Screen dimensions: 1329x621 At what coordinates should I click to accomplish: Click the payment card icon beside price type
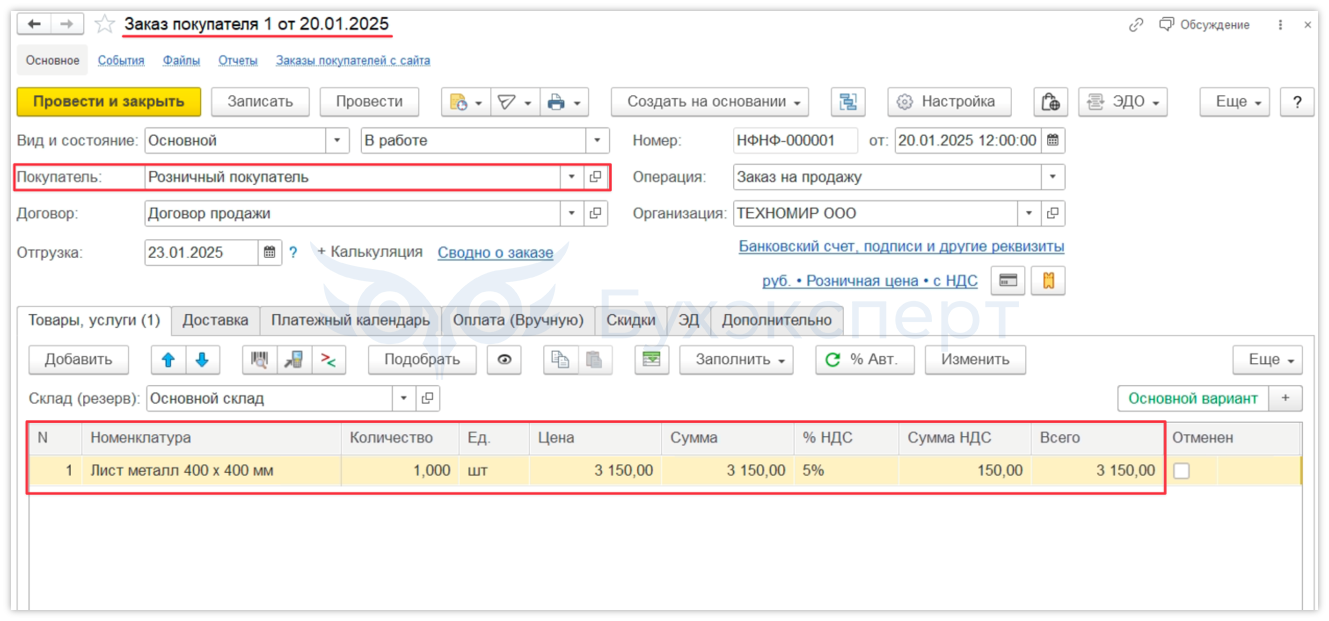pos(1008,281)
